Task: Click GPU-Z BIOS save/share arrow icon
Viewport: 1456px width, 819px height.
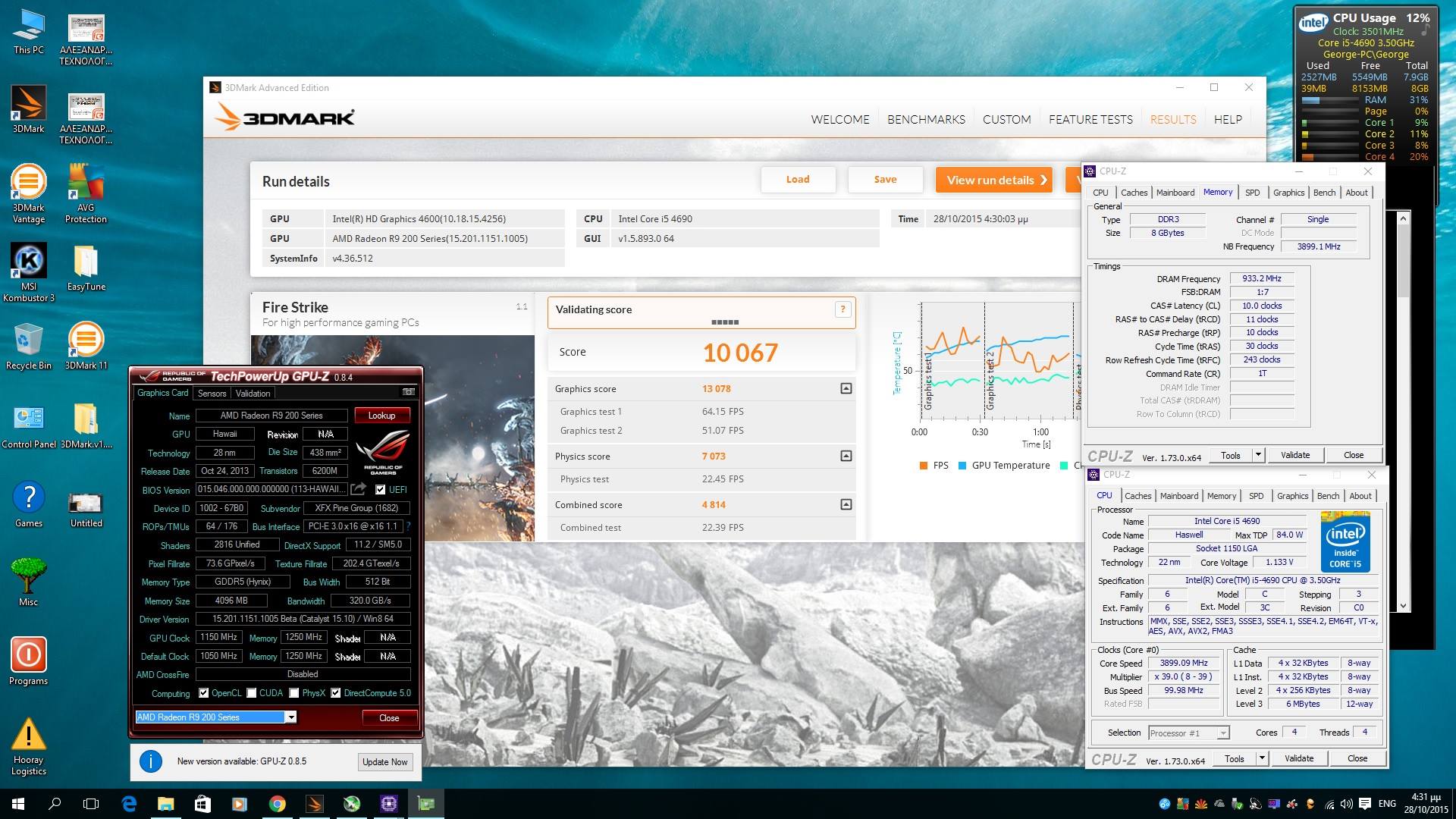Action: (x=359, y=489)
